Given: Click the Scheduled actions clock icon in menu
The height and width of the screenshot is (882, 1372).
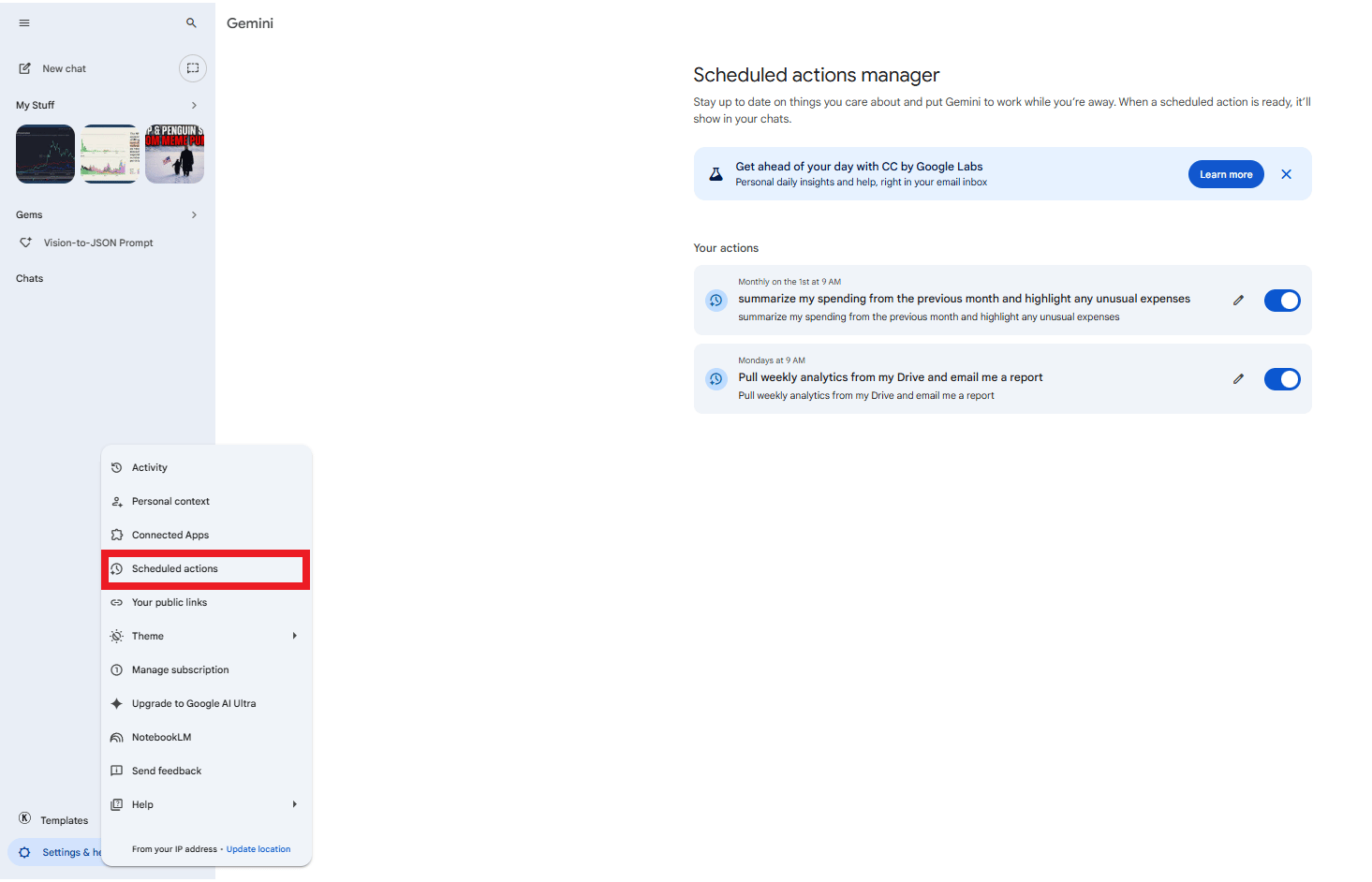Looking at the screenshot, I should click(x=117, y=568).
